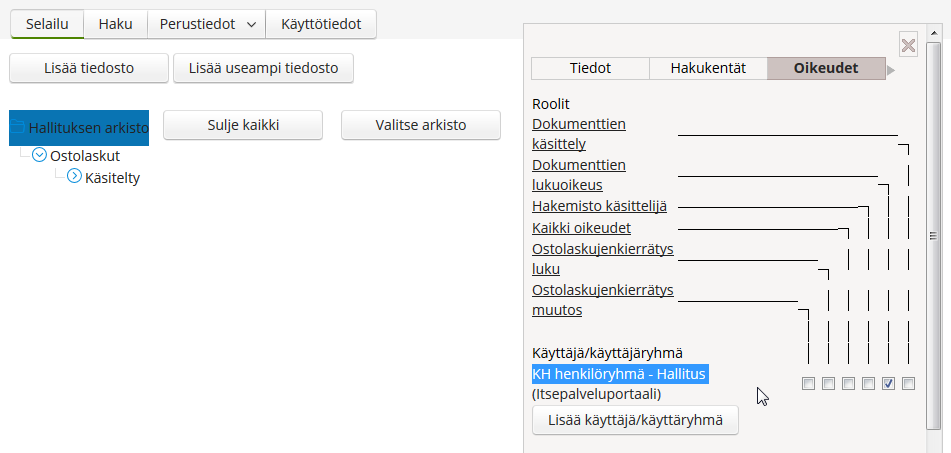
Task: Select KH henkilöryhmä - Hallitus entry
Action: [620, 374]
